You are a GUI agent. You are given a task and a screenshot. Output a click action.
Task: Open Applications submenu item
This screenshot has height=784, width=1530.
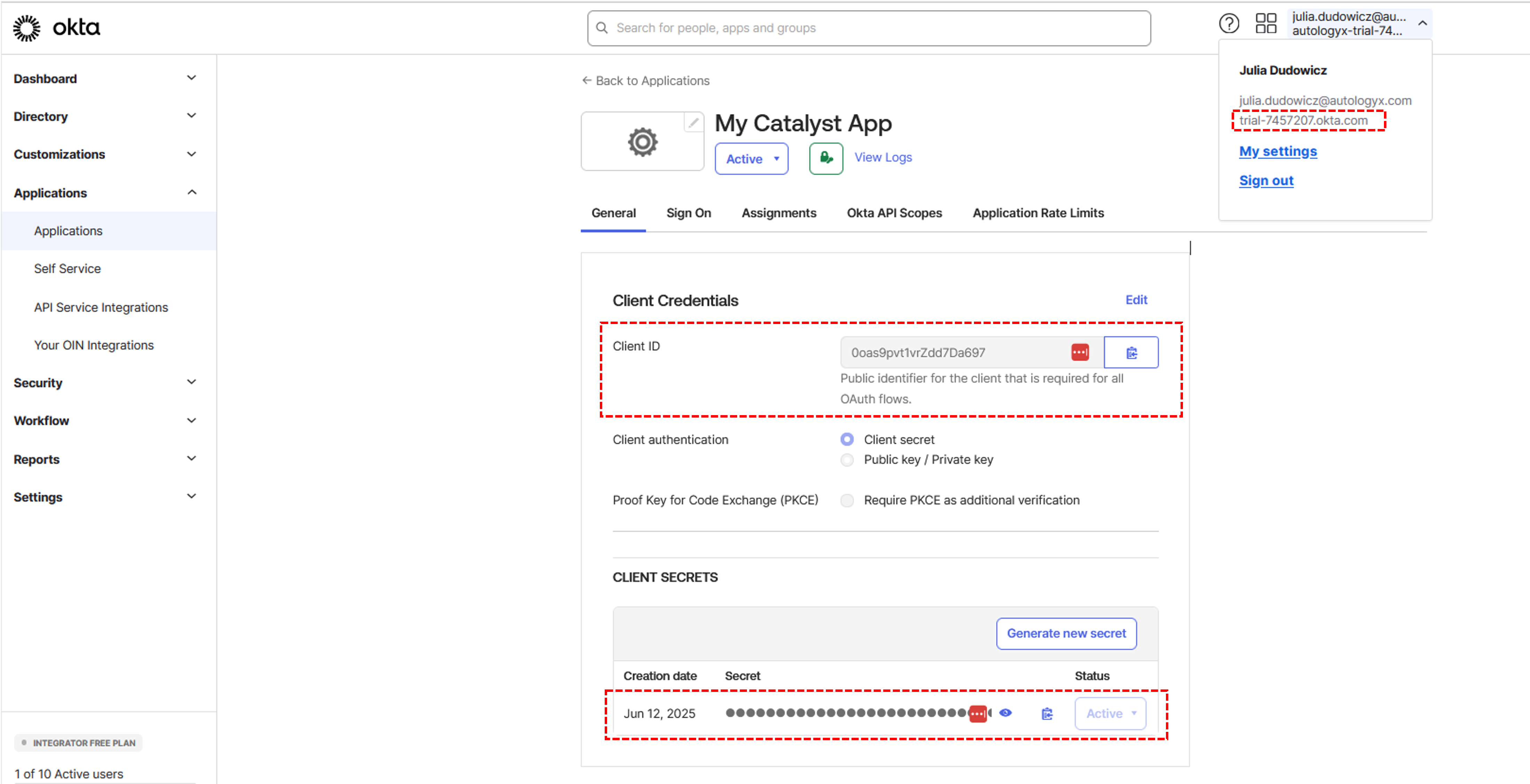pyautogui.click(x=109, y=231)
